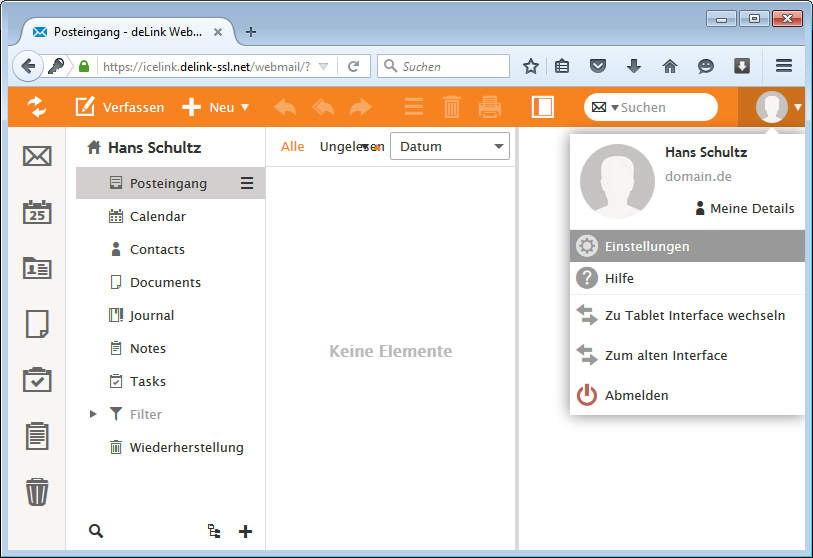This screenshot has height=558, width=813.
Task: Click the webmail Suchen search field
Action: point(663,107)
